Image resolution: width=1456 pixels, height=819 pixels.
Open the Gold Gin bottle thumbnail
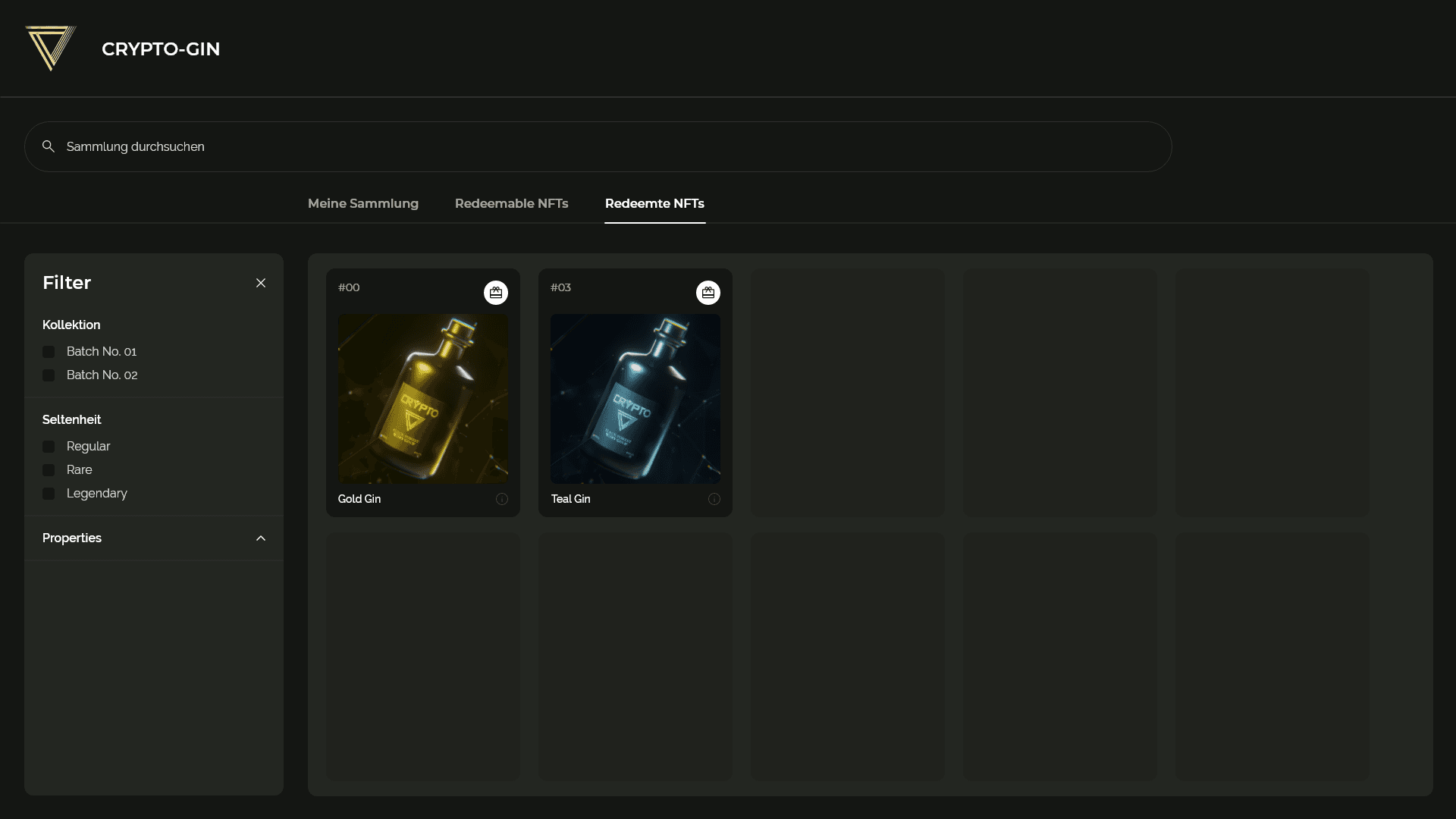[423, 399]
